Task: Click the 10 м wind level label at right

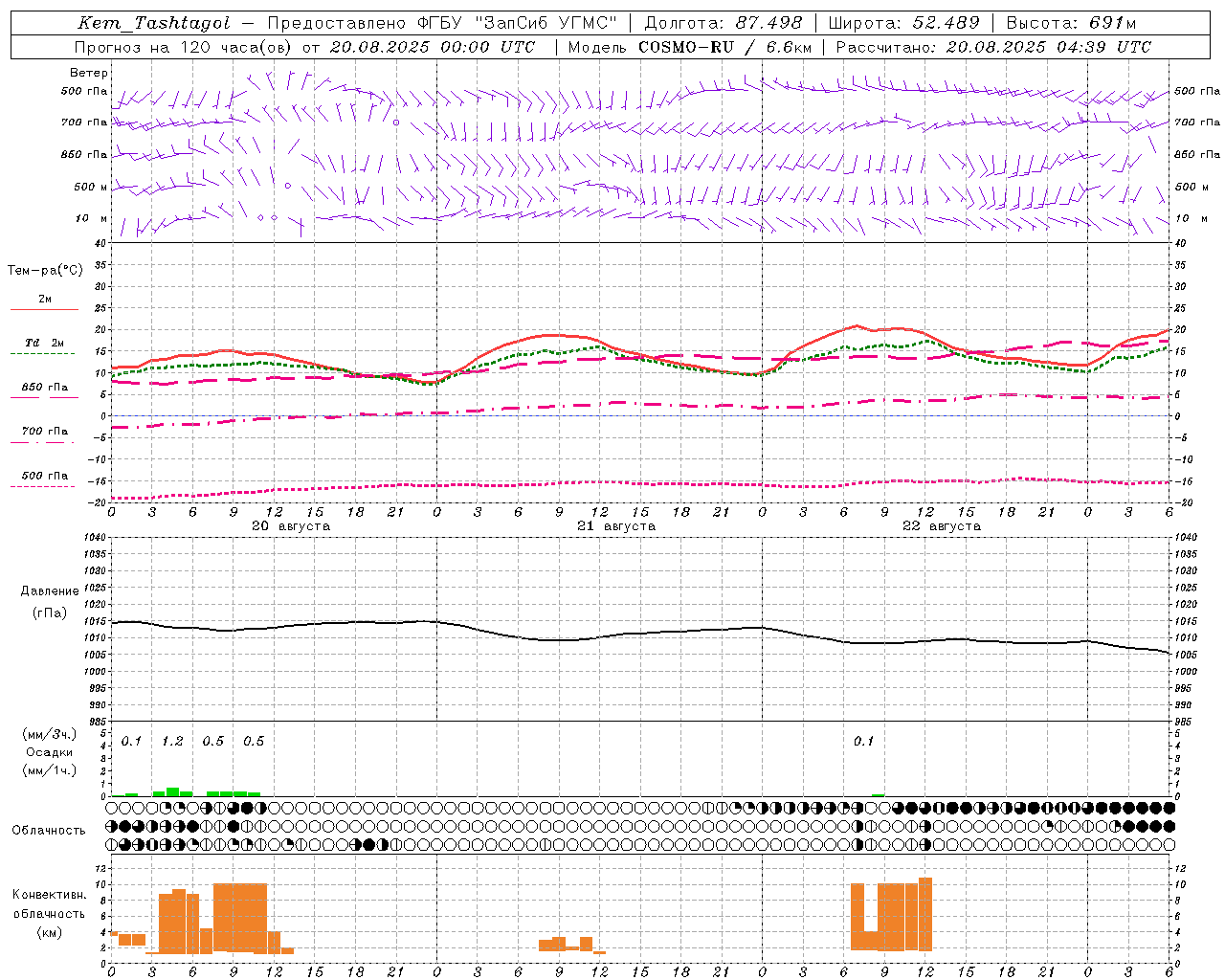Action: (1192, 218)
